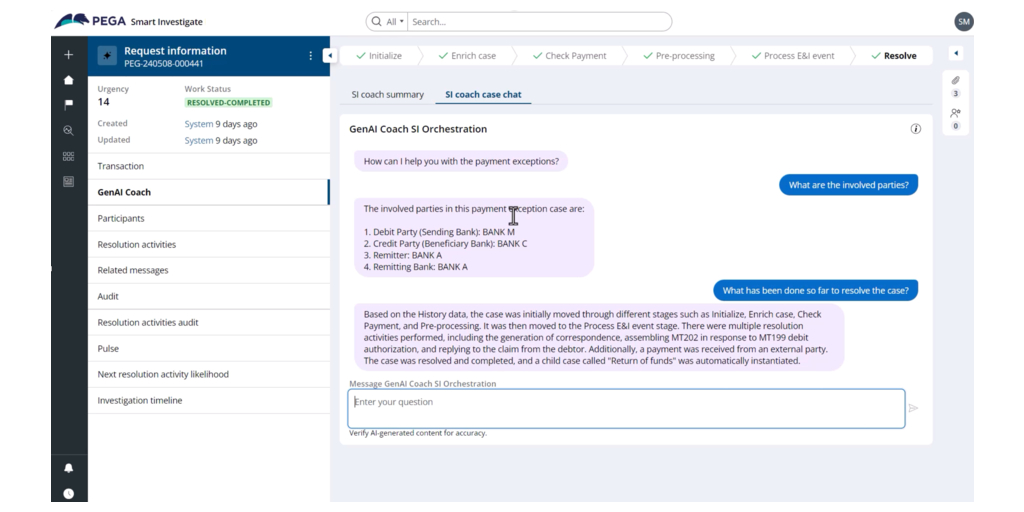Open the Home icon in sidebar
Screen dimensions: 1024x512
click(x=69, y=80)
